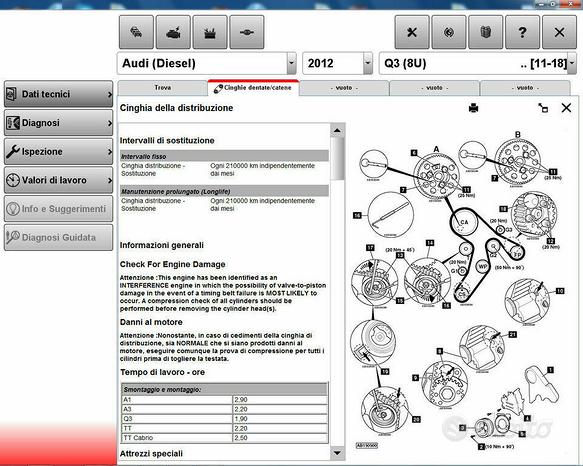Open the vehicle selection cars icon
Screen dimensions: 583x466
[136, 32]
